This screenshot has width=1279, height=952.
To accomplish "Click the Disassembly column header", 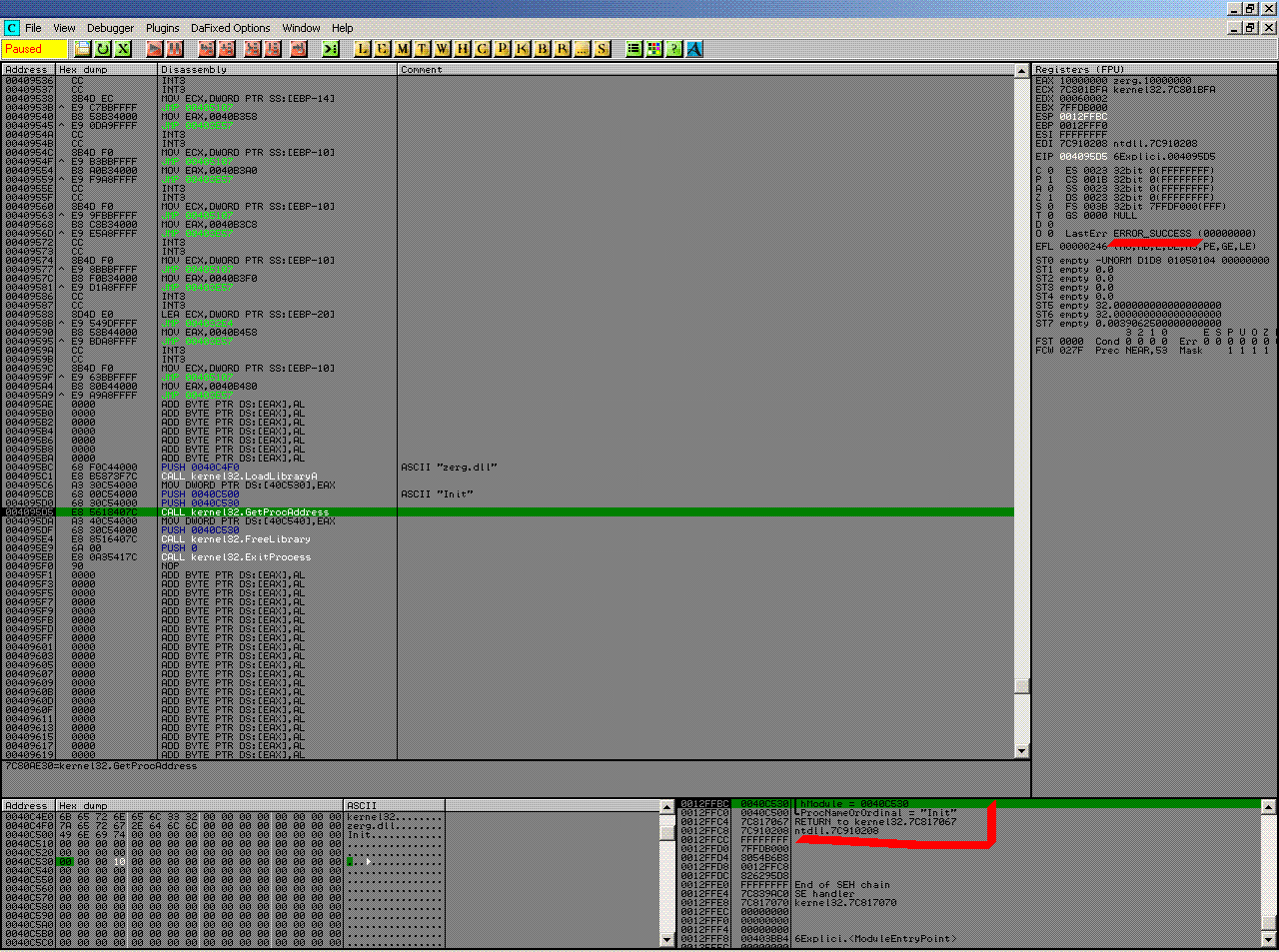I will (x=278, y=70).
